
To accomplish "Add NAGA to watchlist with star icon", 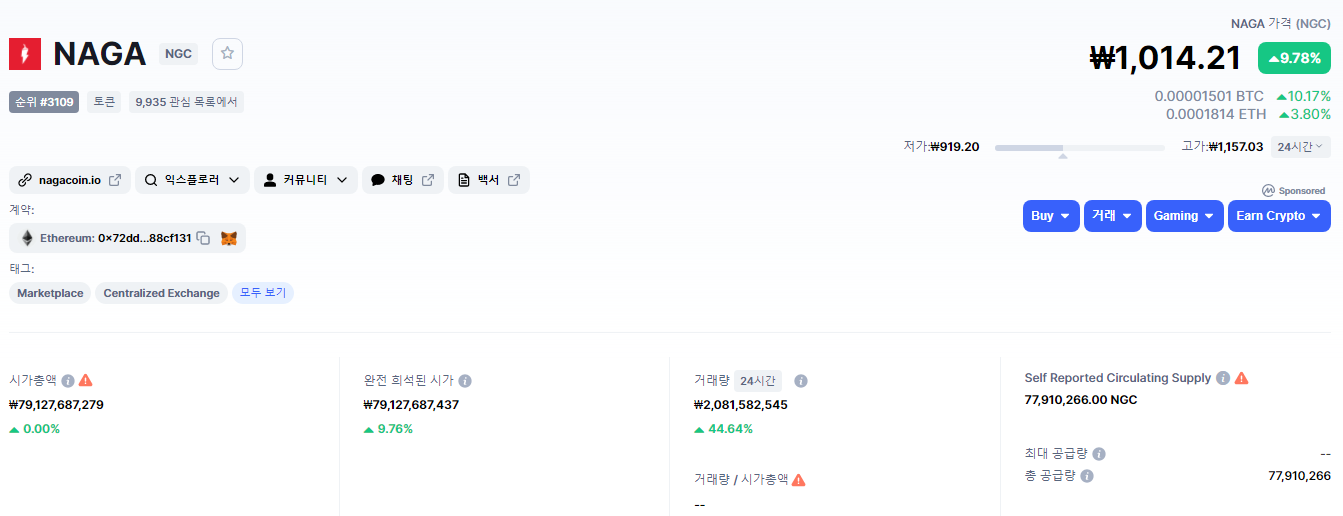I will pyautogui.click(x=227, y=54).
